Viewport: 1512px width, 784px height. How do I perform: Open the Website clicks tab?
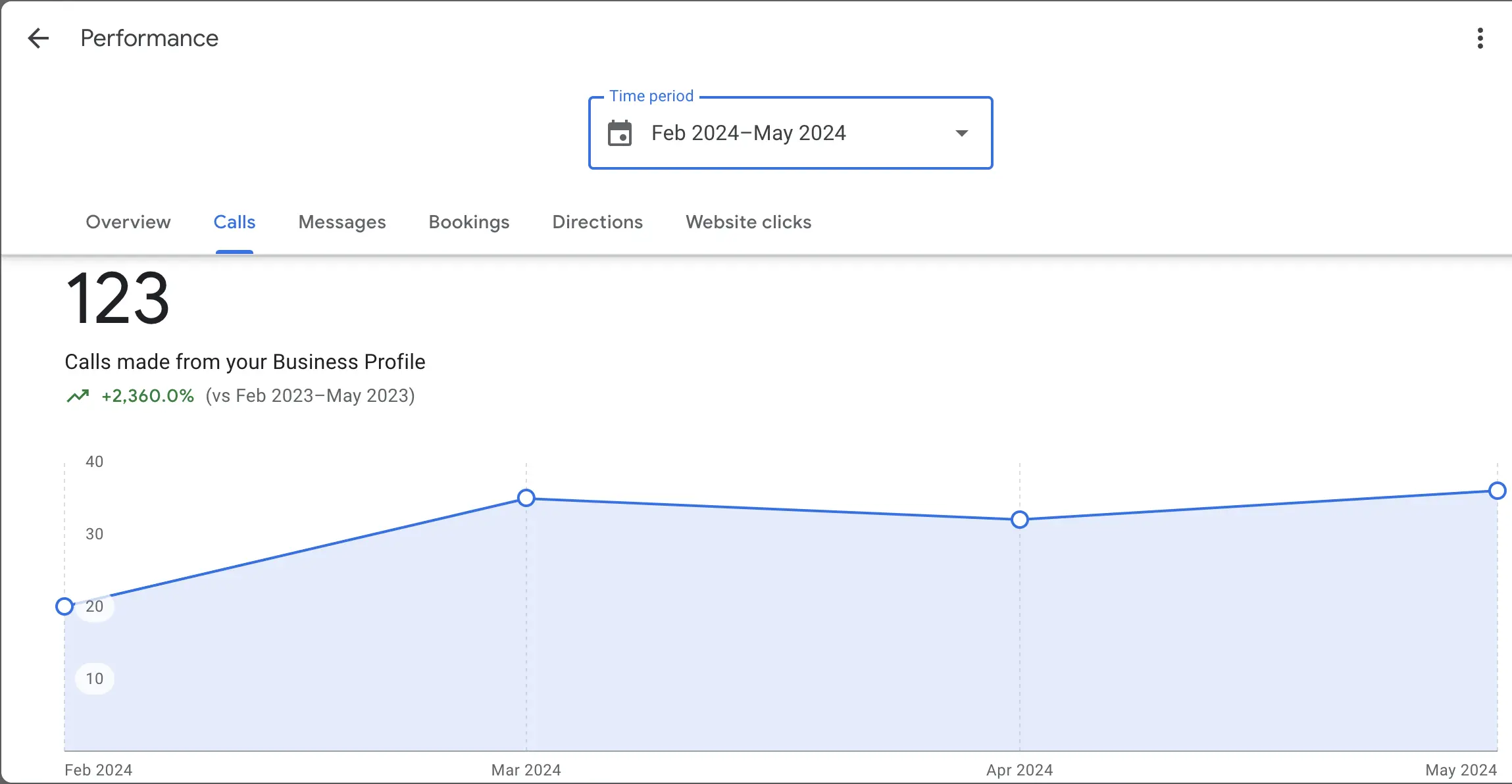pos(748,222)
